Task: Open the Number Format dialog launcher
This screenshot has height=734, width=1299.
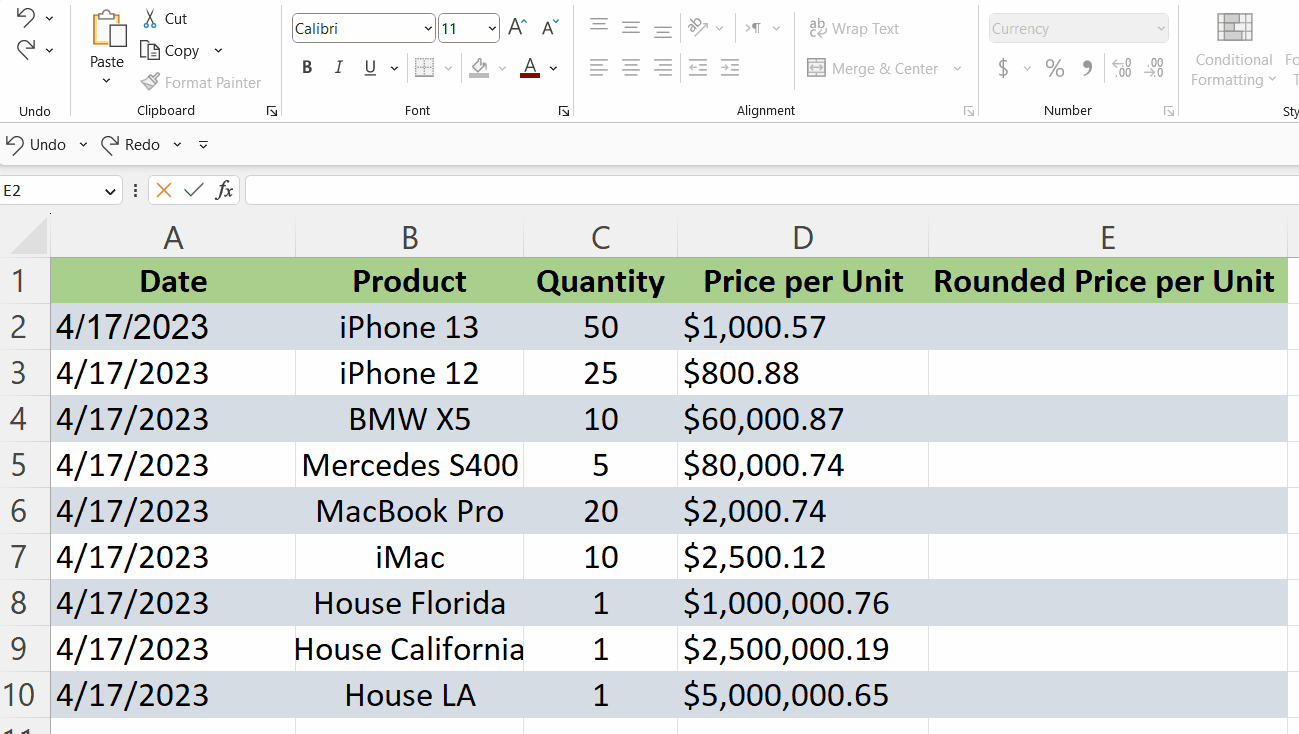Action: (x=1168, y=111)
